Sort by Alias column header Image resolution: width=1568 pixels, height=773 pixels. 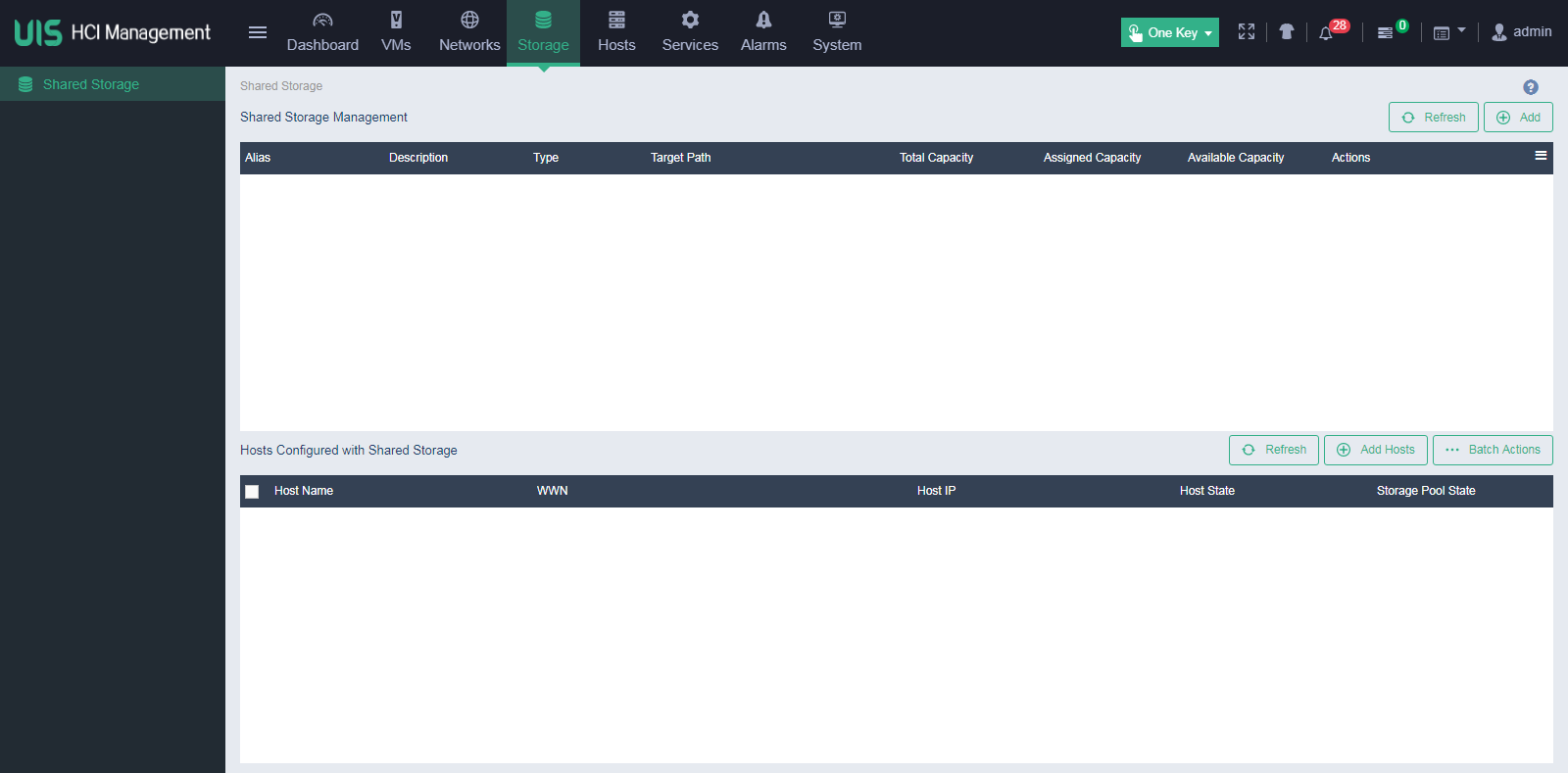pyautogui.click(x=258, y=158)
